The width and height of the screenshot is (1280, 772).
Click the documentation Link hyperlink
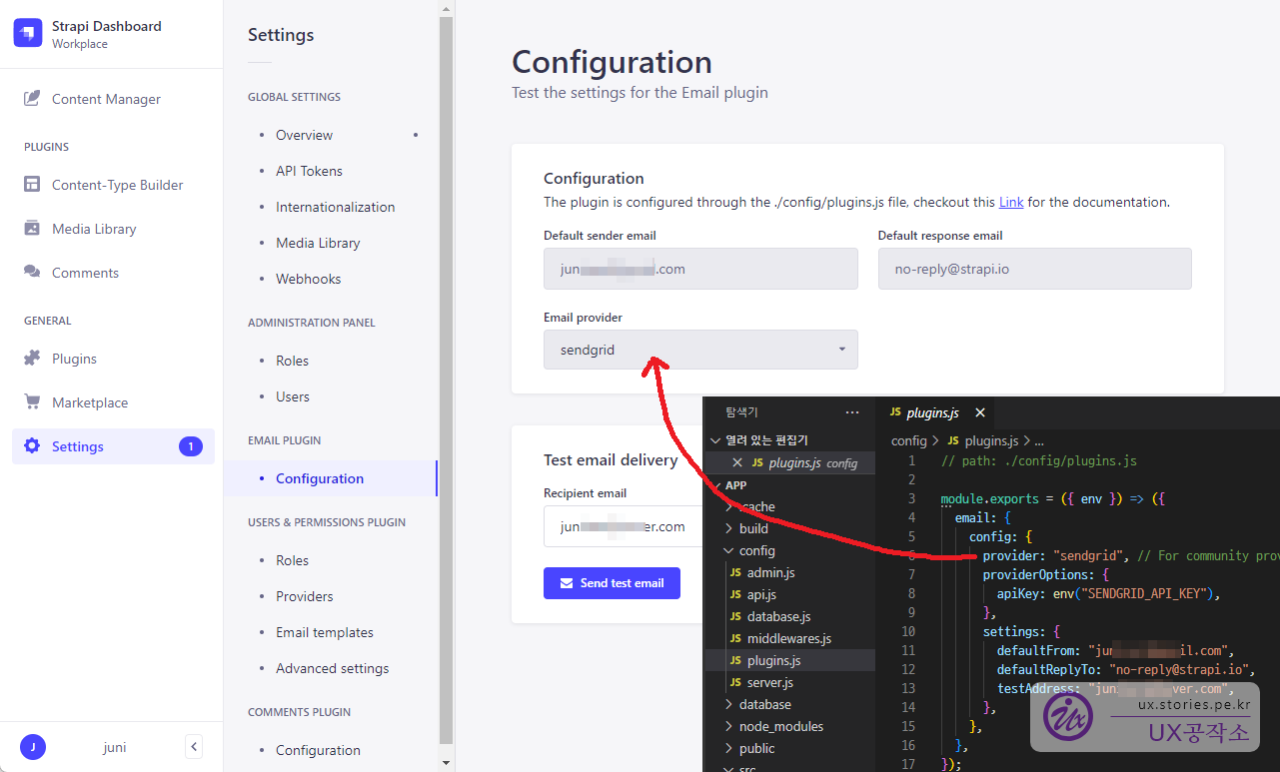tap(1011, 202)
